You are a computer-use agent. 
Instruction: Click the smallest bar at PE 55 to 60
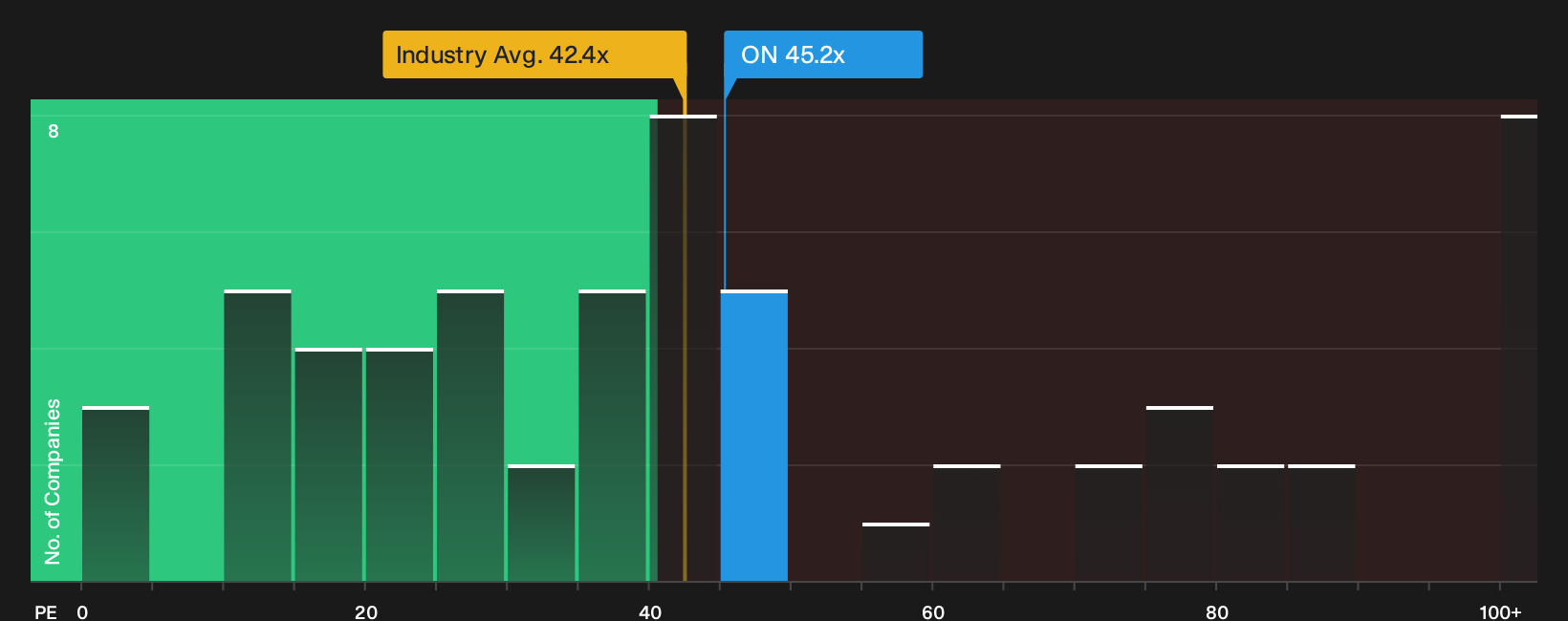[896, 552]
